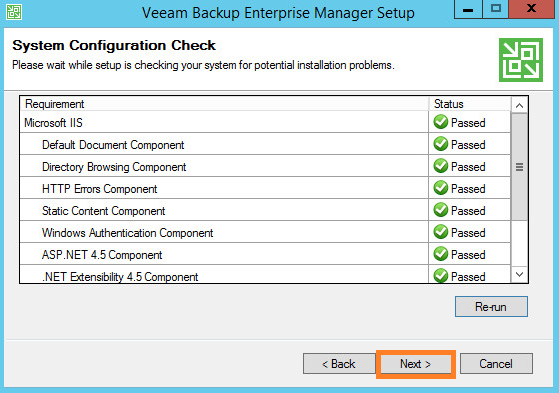Click the scrollbar thumb of requirements list
This screenshot has width=559, height=393.
coord(519,167)
